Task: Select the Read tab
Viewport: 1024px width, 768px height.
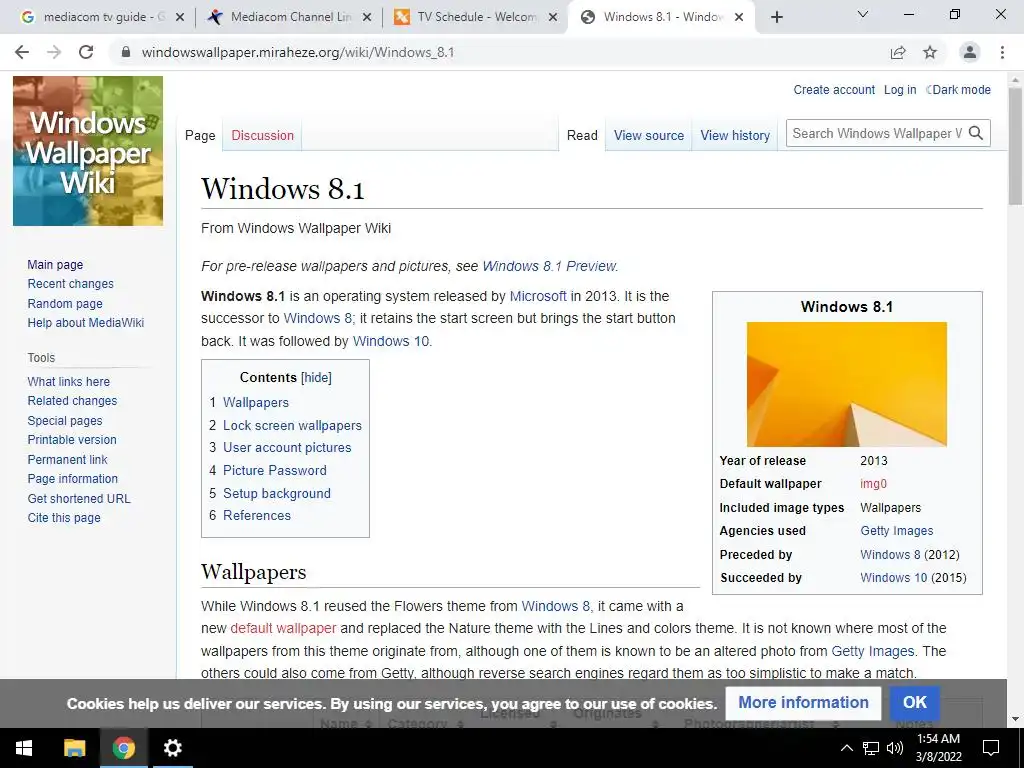Action: point(582,135)
